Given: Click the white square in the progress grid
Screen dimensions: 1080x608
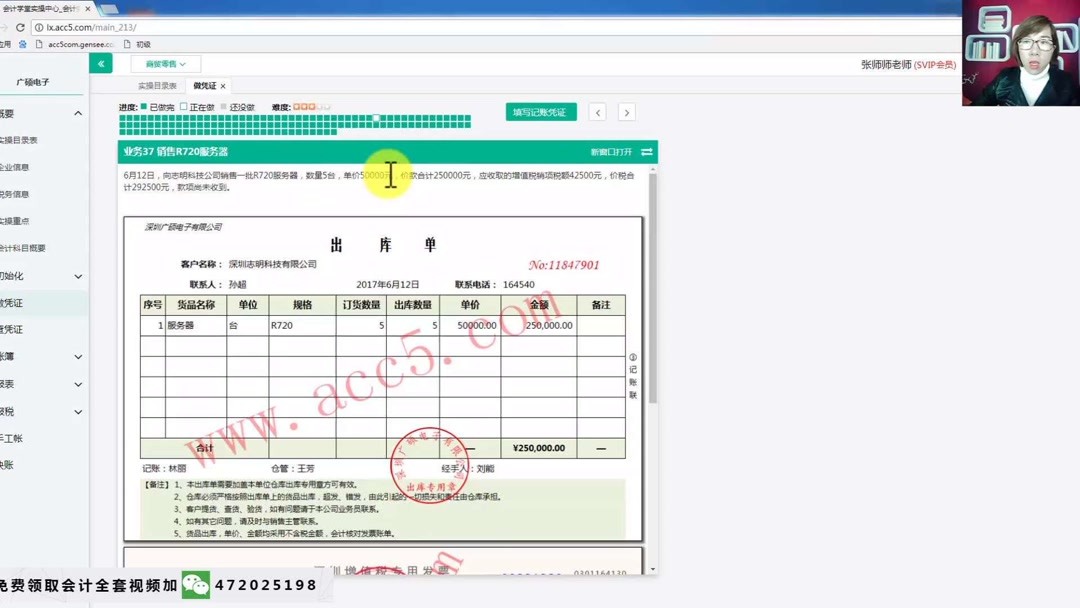Looking at the screenshot, I should (x=375, y=119).
